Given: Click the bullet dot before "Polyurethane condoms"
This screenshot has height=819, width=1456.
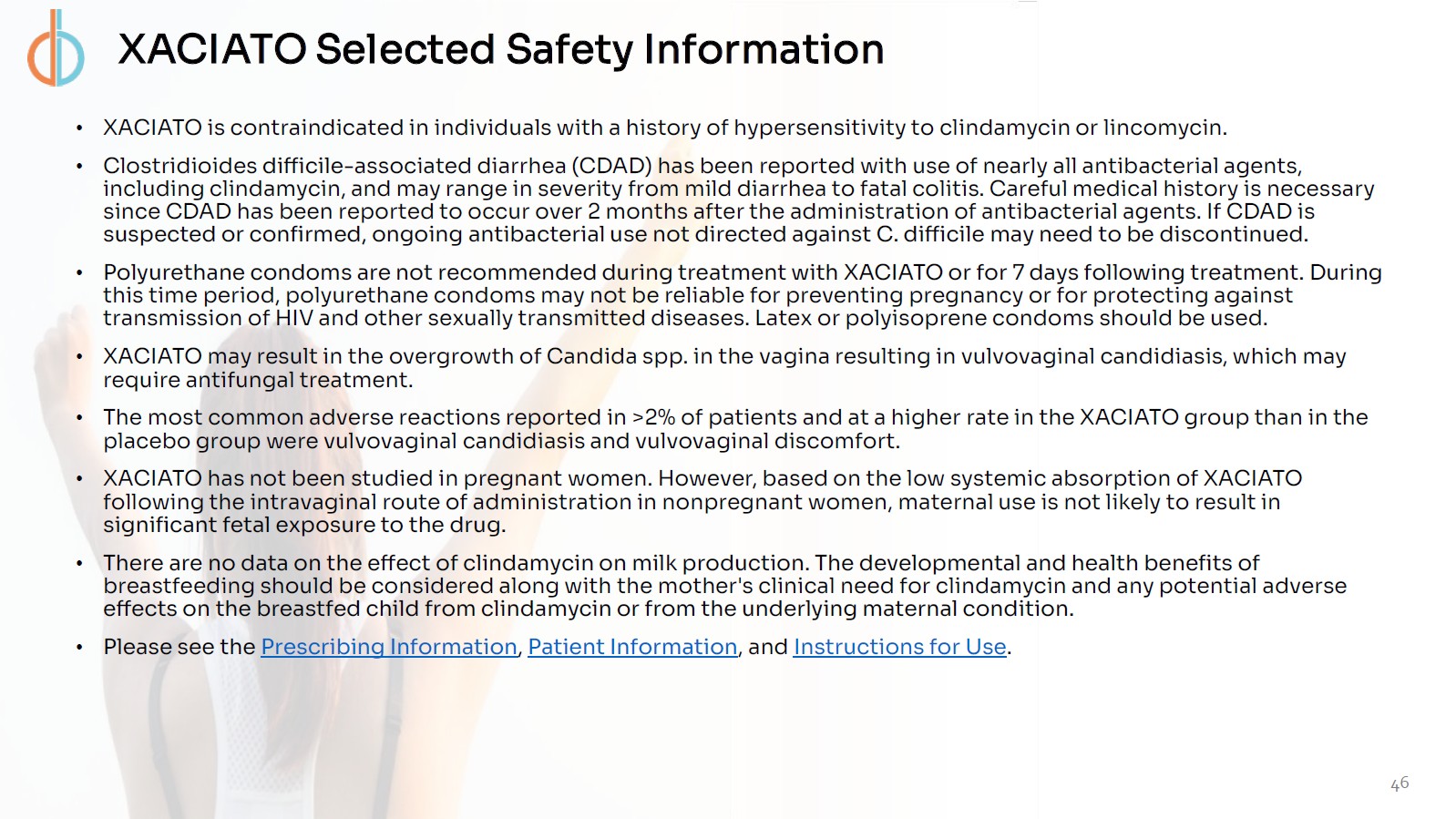Looking at the screenshot, I should point(80,273).
